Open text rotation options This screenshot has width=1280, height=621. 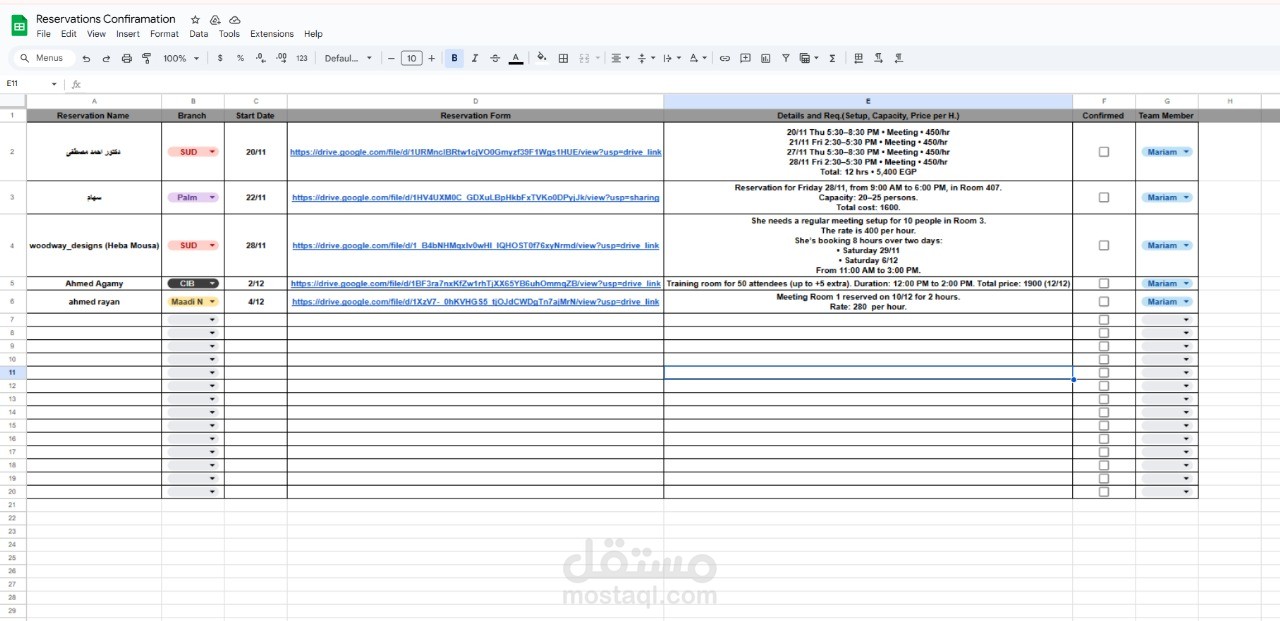pos(698,58)
